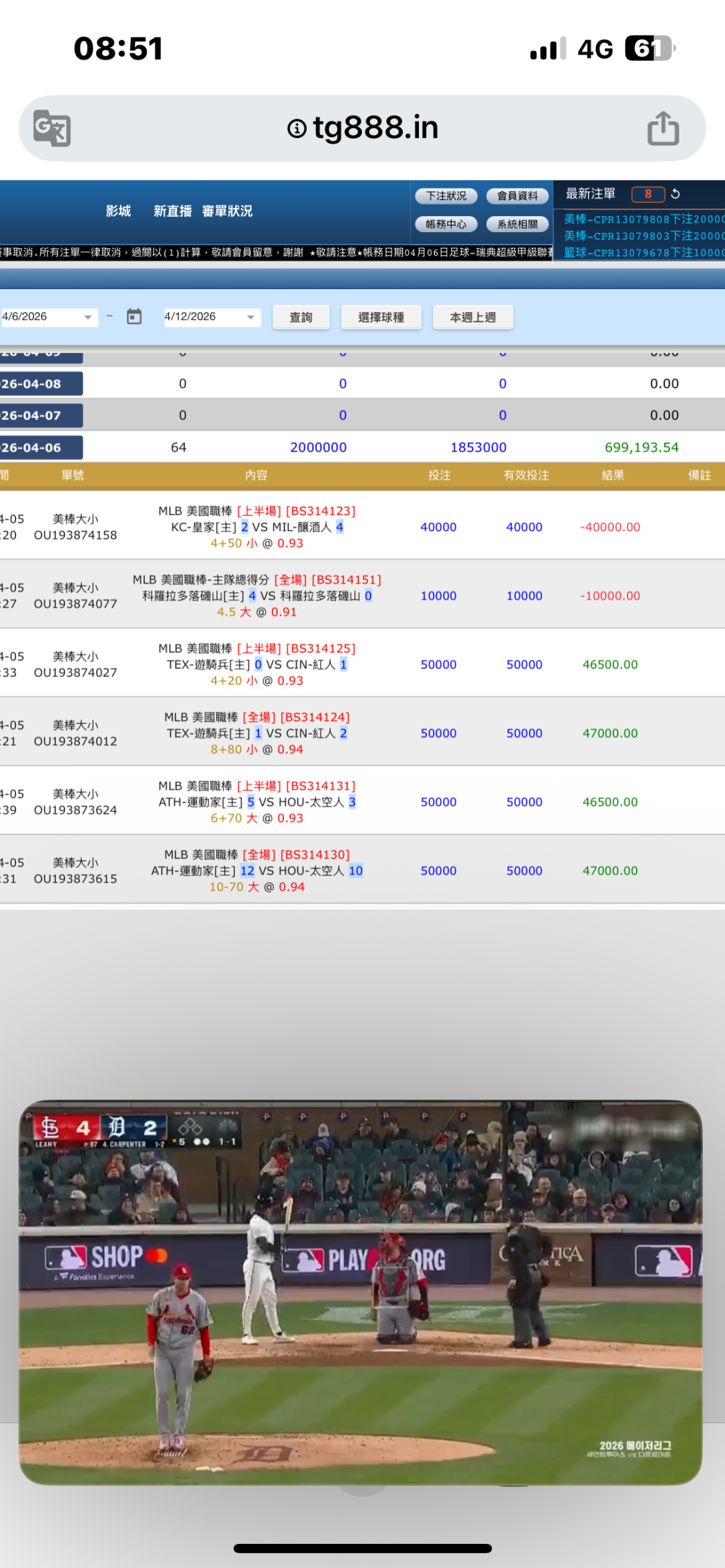This screenshot has height=1568, width=725.
Task: Expand the 4/12/2026 end date dropdown
Action: pyautogui.click(x=250, y=317)
